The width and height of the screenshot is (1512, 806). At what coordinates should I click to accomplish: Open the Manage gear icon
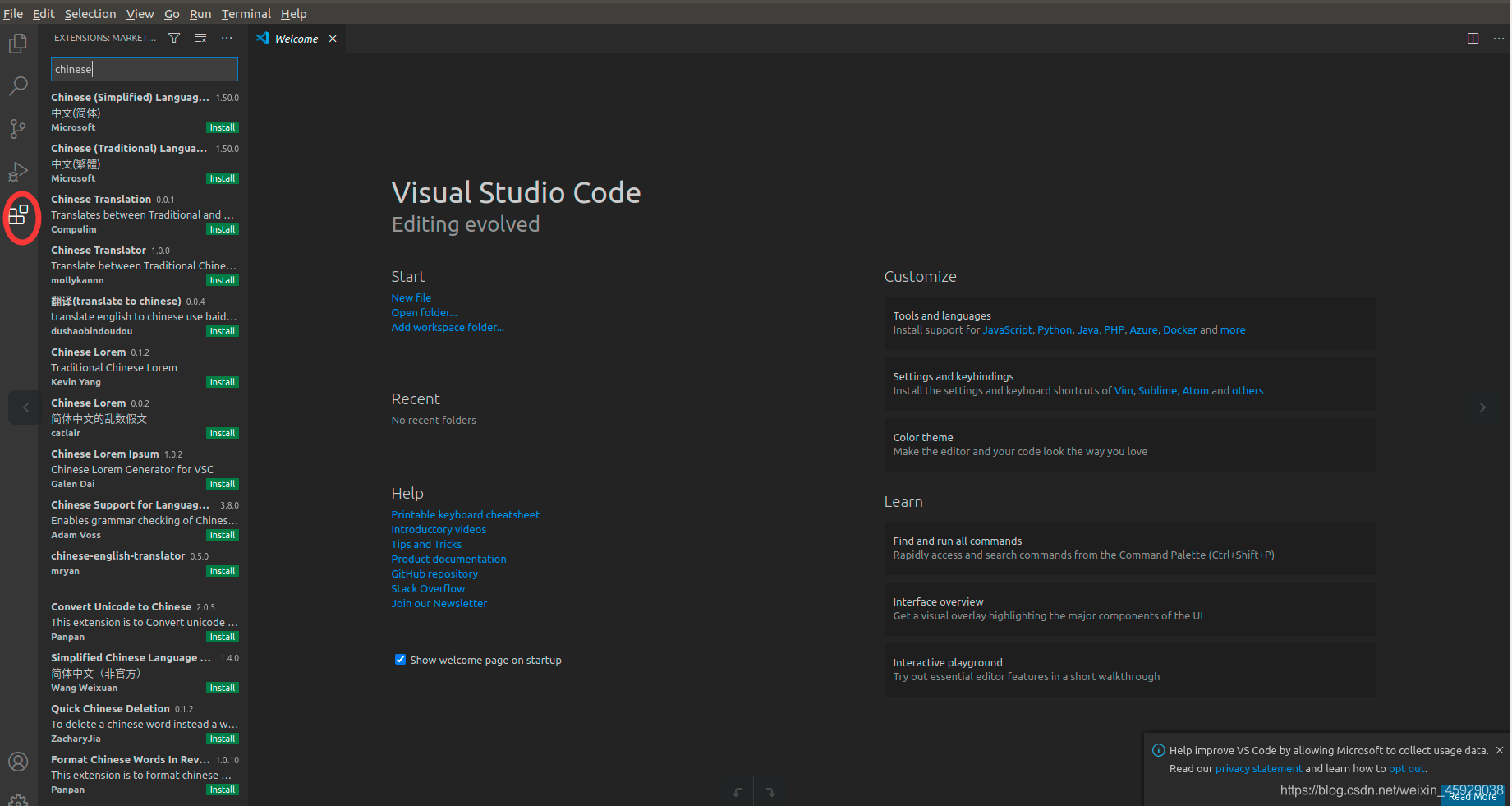(x=18, y=799)
